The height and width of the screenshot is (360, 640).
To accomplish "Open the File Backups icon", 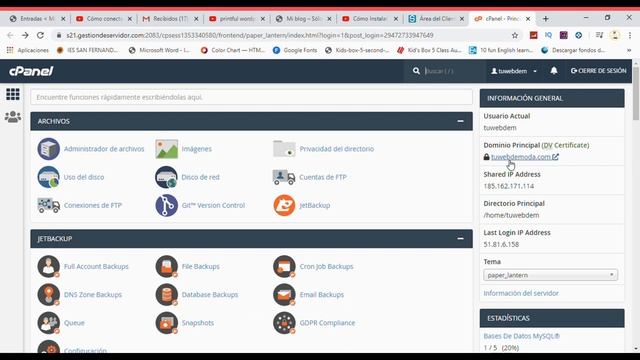I will pos(166,267).
